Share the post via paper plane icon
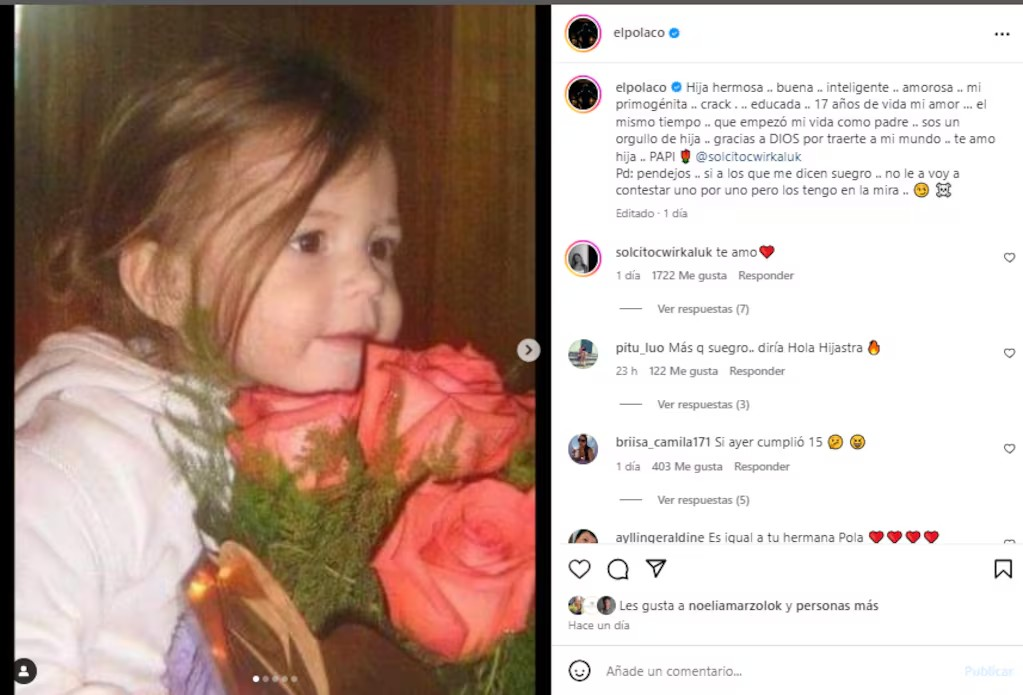This screenshot has width=1023, height=695. (x=656, y=569)
